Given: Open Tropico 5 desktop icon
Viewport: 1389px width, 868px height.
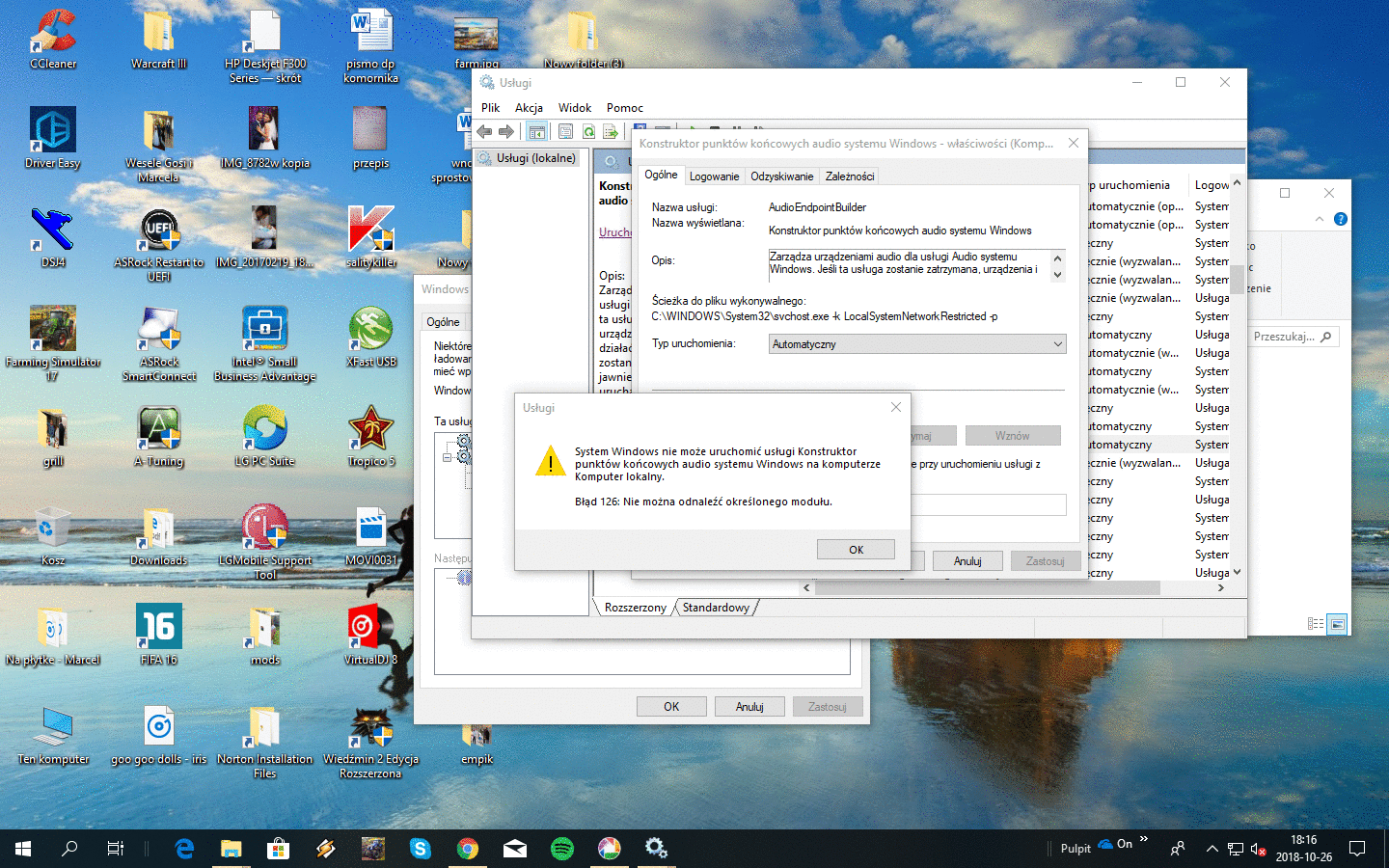Looking at the screenshot, I should pos(371,436).
